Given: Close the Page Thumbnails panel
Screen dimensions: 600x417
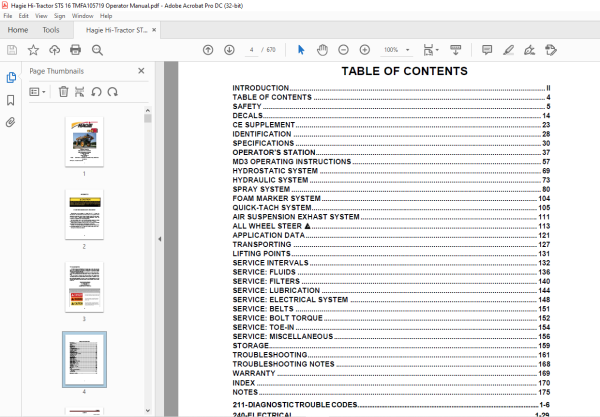Looking at the screenshot, I should click(x=141, y=71).
